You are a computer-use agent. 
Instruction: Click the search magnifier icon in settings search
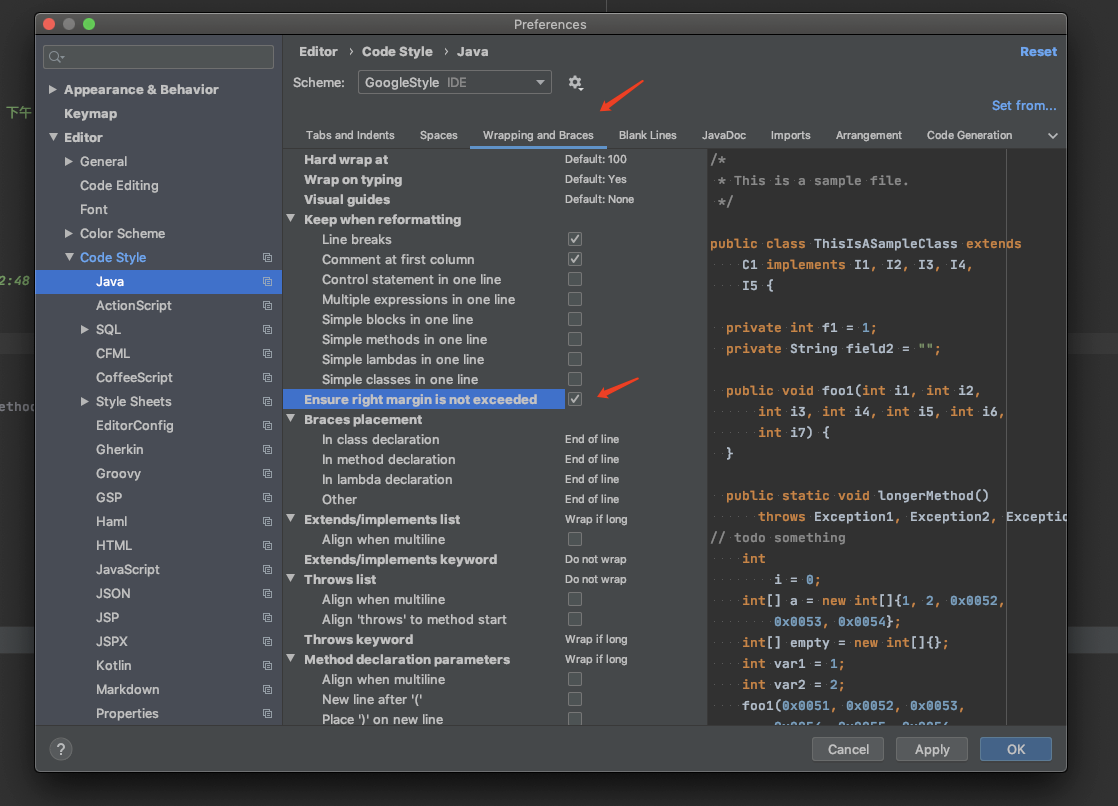pyautogui.click(x=56, y=57)
